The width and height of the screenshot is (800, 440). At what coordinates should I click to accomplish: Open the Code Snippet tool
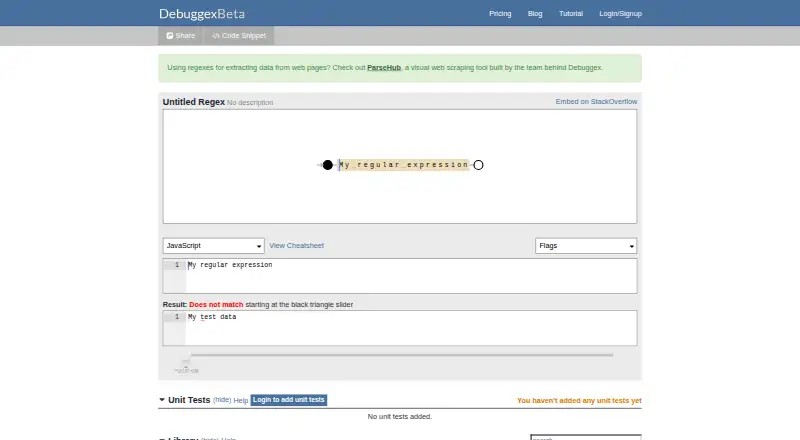pos(239,36)
